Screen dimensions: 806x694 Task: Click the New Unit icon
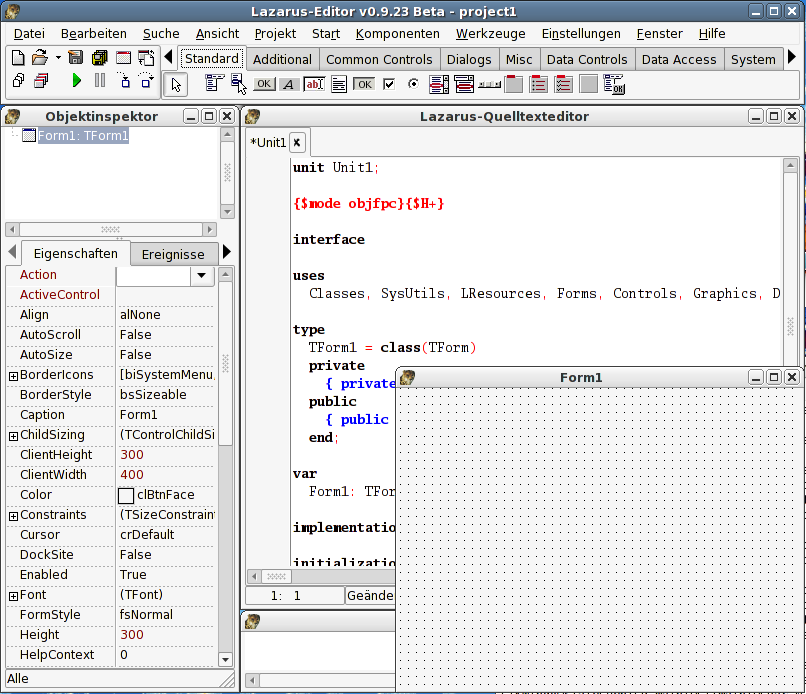(x=18, y=58)
